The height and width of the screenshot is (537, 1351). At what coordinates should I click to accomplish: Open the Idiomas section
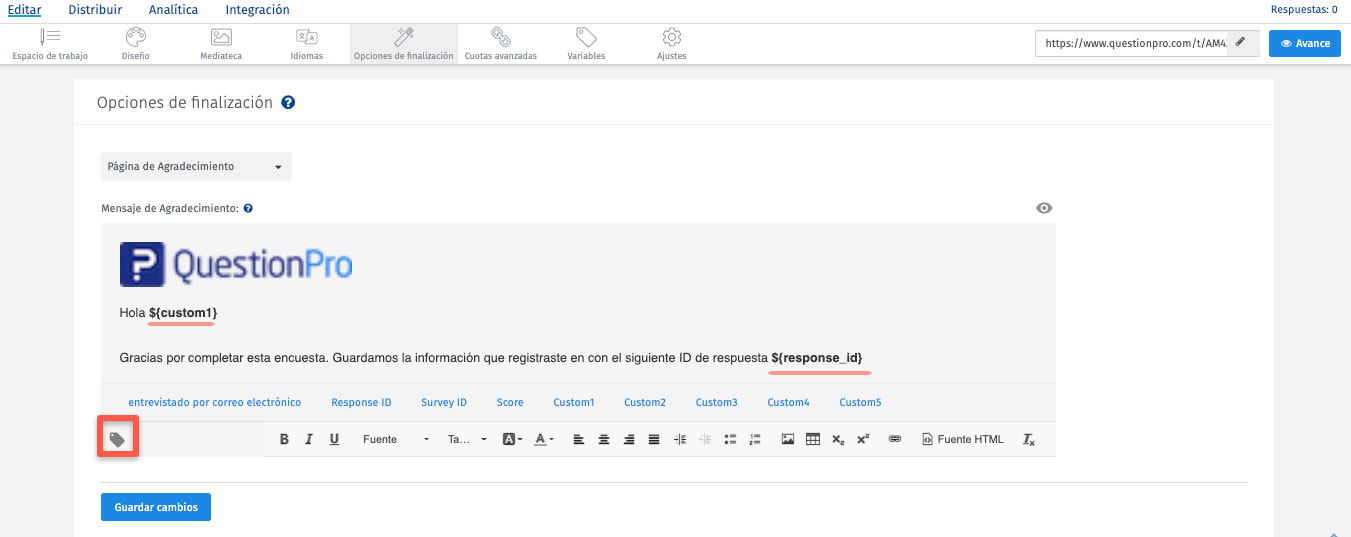click(x=307, y=44)
